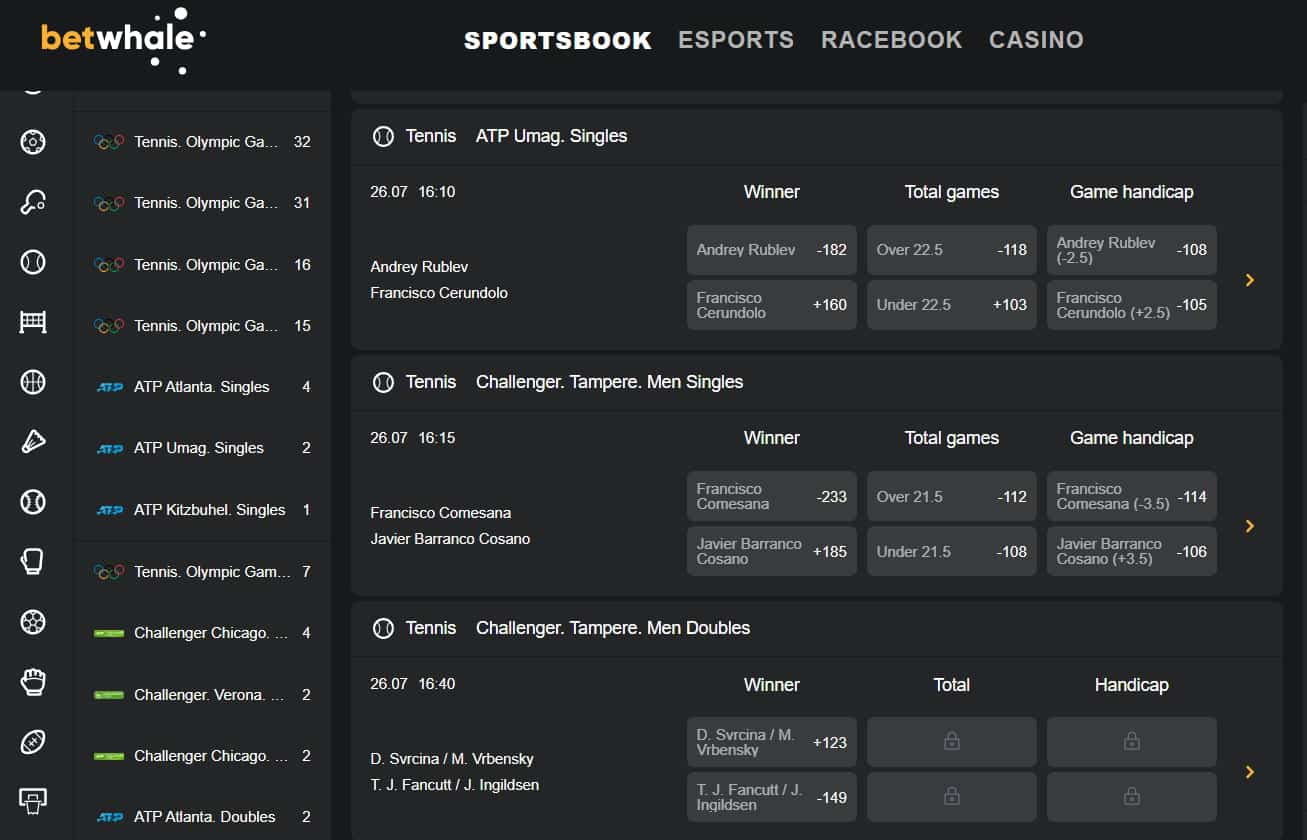1307x840 pixels.
Task: Click tennis icon beside Challenger. Tampere. Men Singles
Action: (x=383, y=382)
